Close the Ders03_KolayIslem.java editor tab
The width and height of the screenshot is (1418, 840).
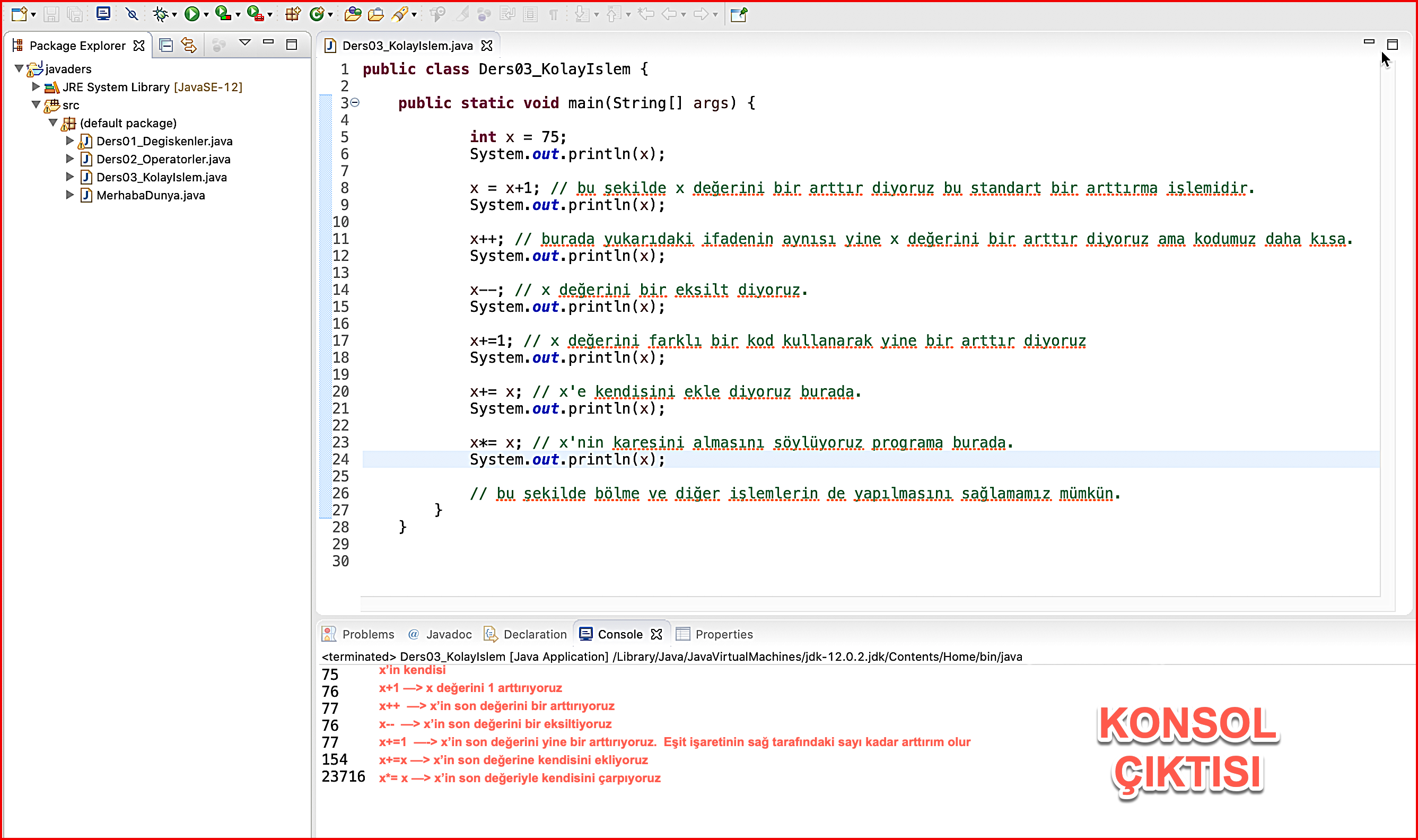[x=487, y=45]
